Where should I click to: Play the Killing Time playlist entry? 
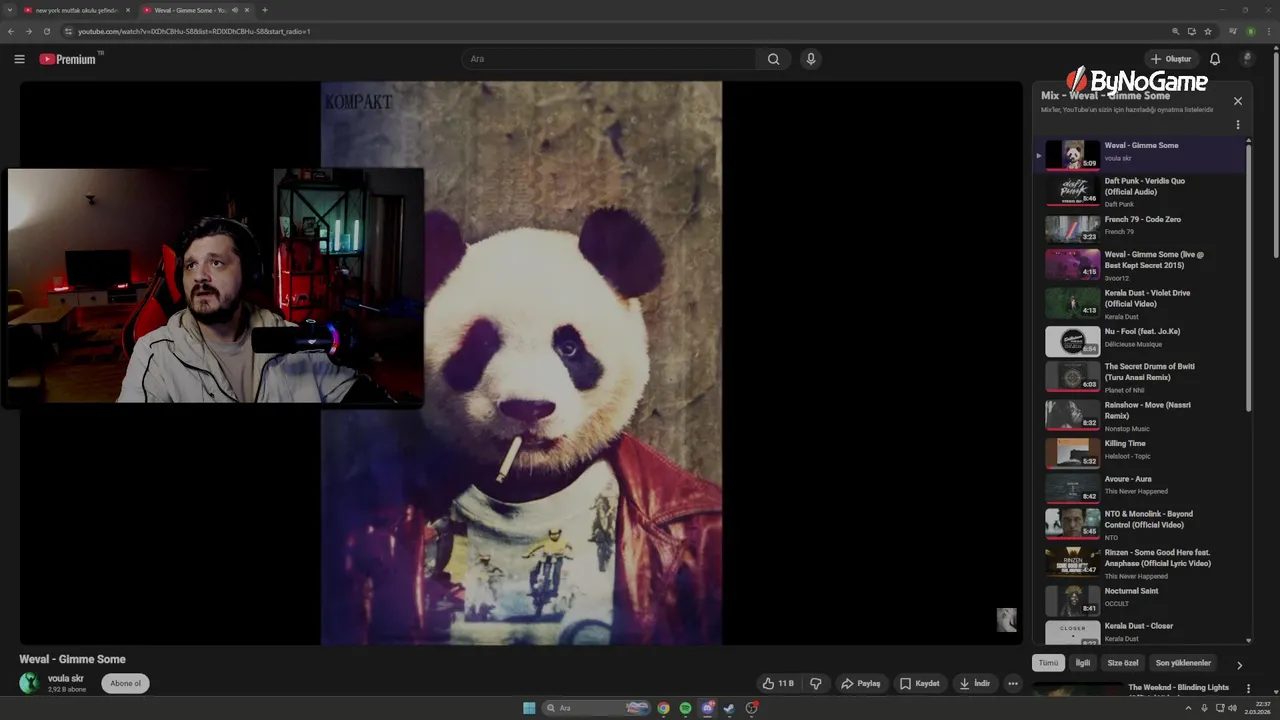coord(1139,453)
